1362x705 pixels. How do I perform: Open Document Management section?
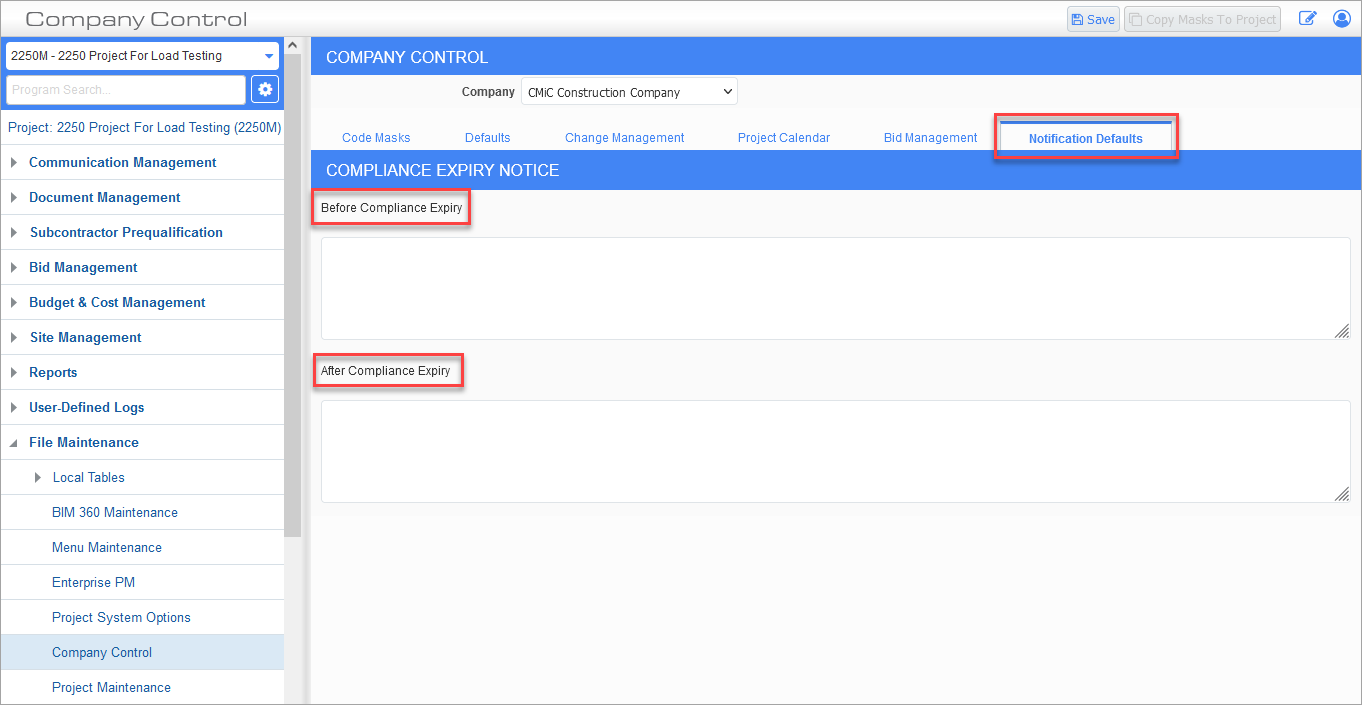(105, 197)
